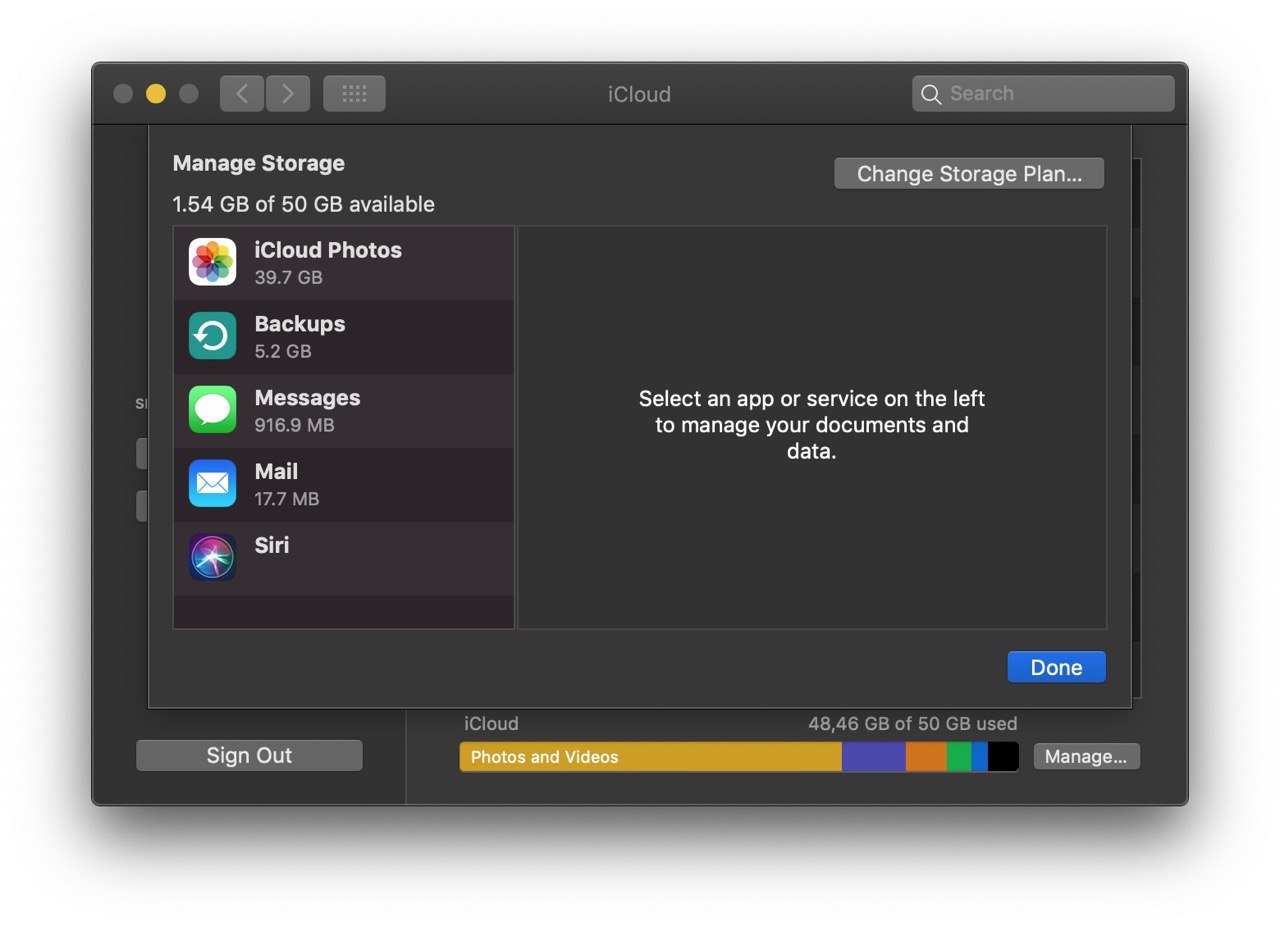Click the Manage Storage heading
The image size is (1280, 927).
(x=259, y=164)
